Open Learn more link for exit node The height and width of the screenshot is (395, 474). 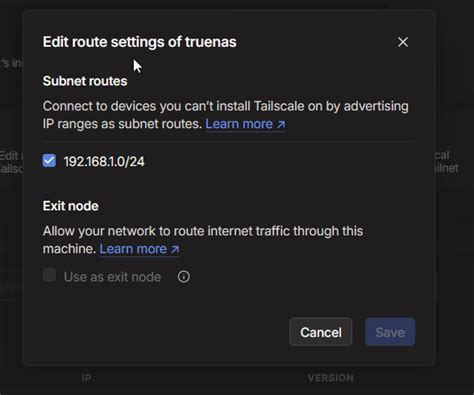coord(140,249)
